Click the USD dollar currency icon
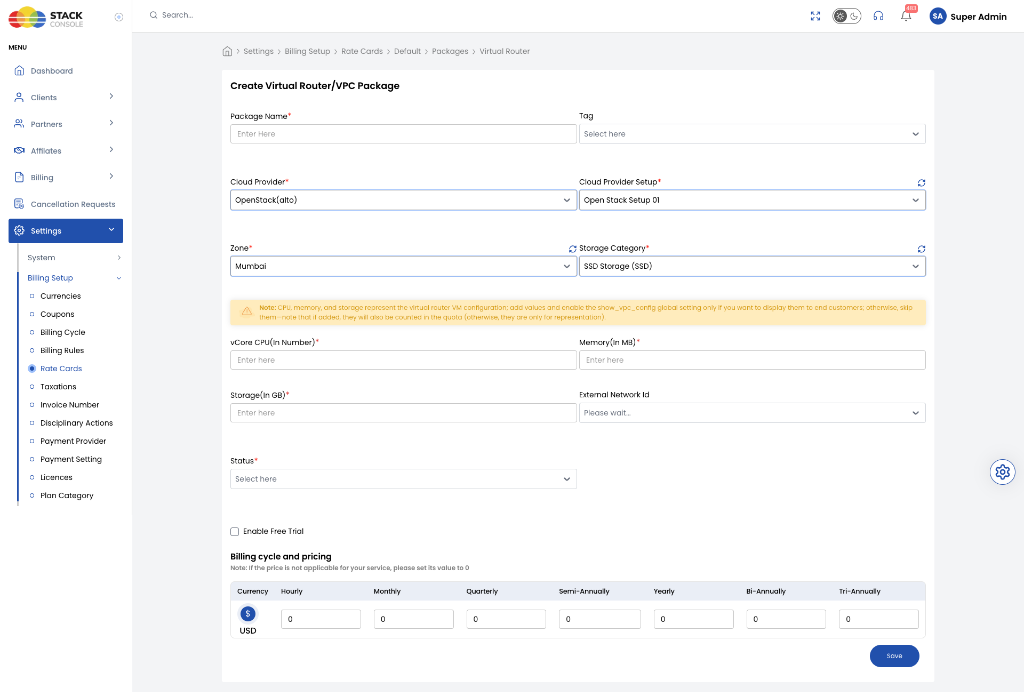Screen dimensions: 1024x692 248,614
